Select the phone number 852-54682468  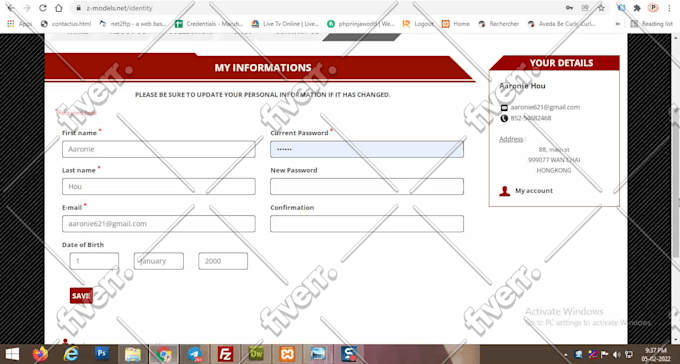pos(531,118)
